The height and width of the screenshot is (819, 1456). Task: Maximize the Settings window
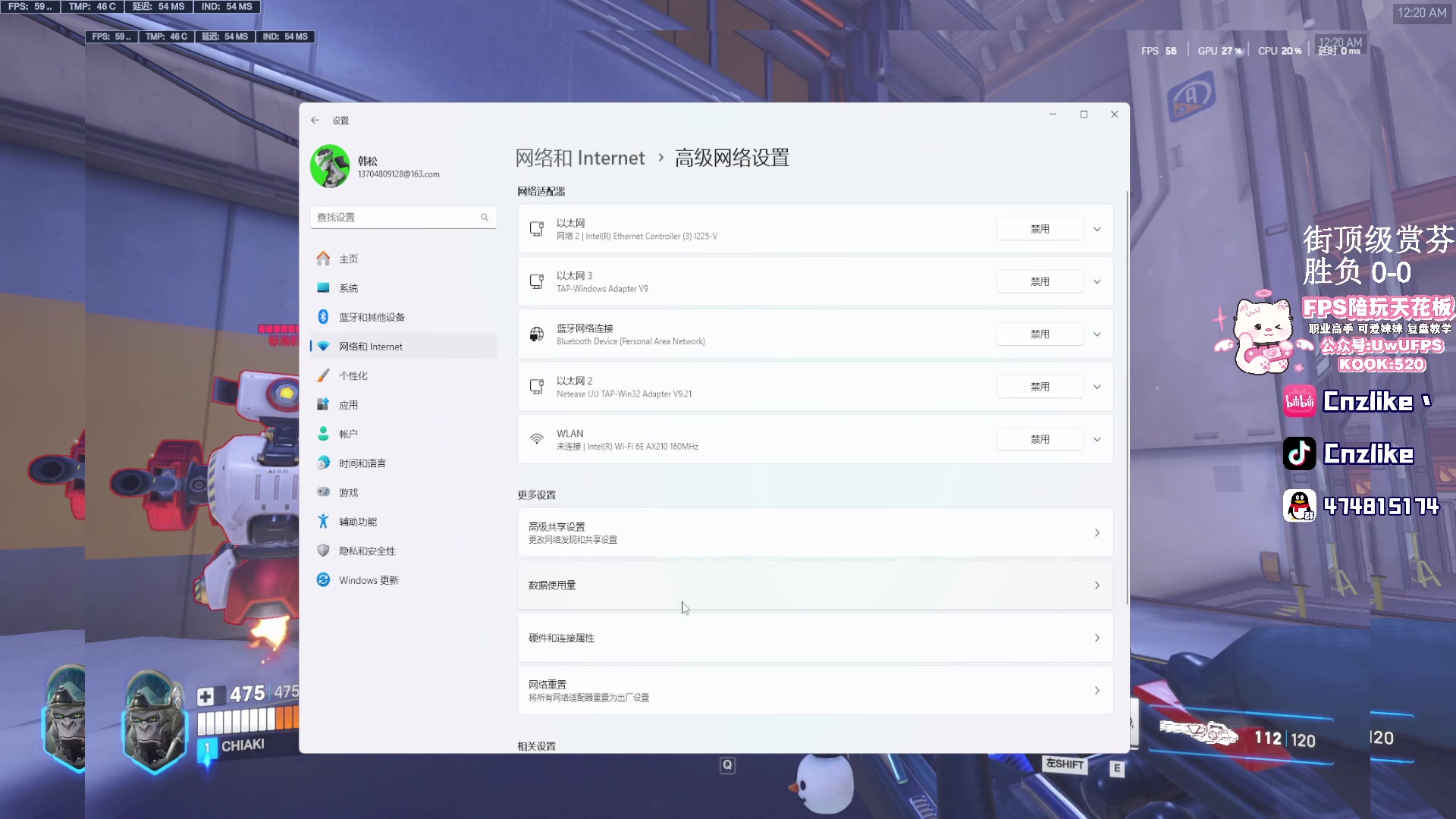[x=1084, y=115]
